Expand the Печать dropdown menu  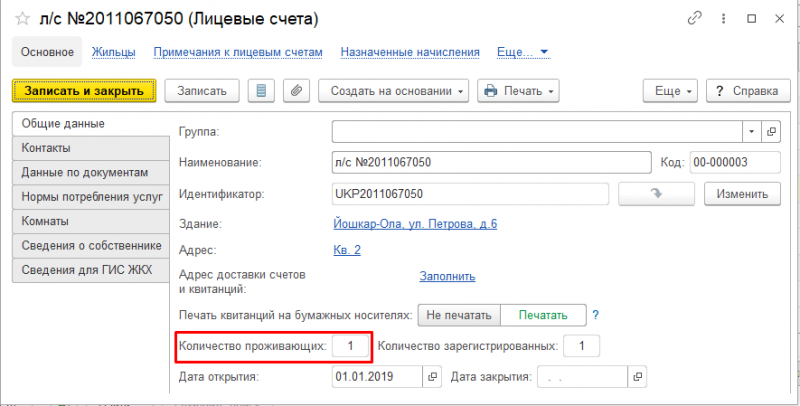pos(518,91)
